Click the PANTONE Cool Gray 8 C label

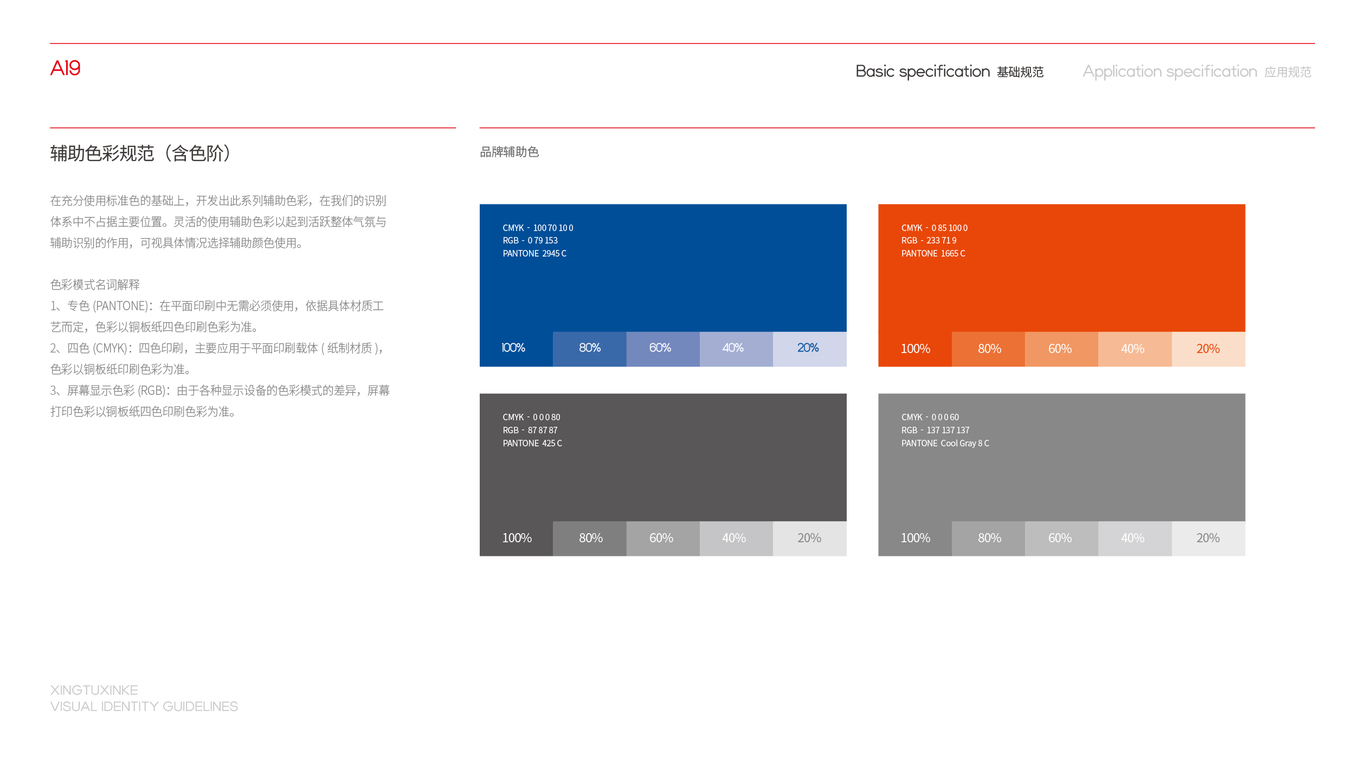pyautogui.click(x=945, y=443)
